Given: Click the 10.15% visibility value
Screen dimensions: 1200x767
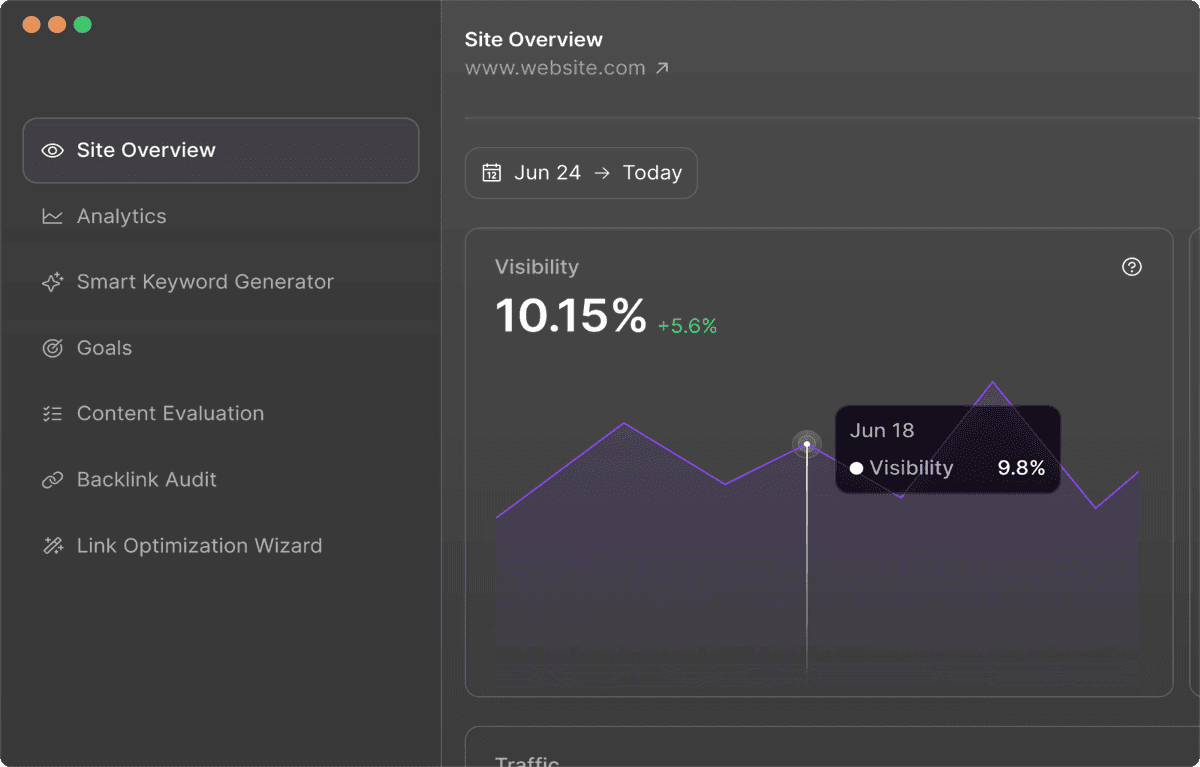Looking at the screenshot, I should [571, 316].
